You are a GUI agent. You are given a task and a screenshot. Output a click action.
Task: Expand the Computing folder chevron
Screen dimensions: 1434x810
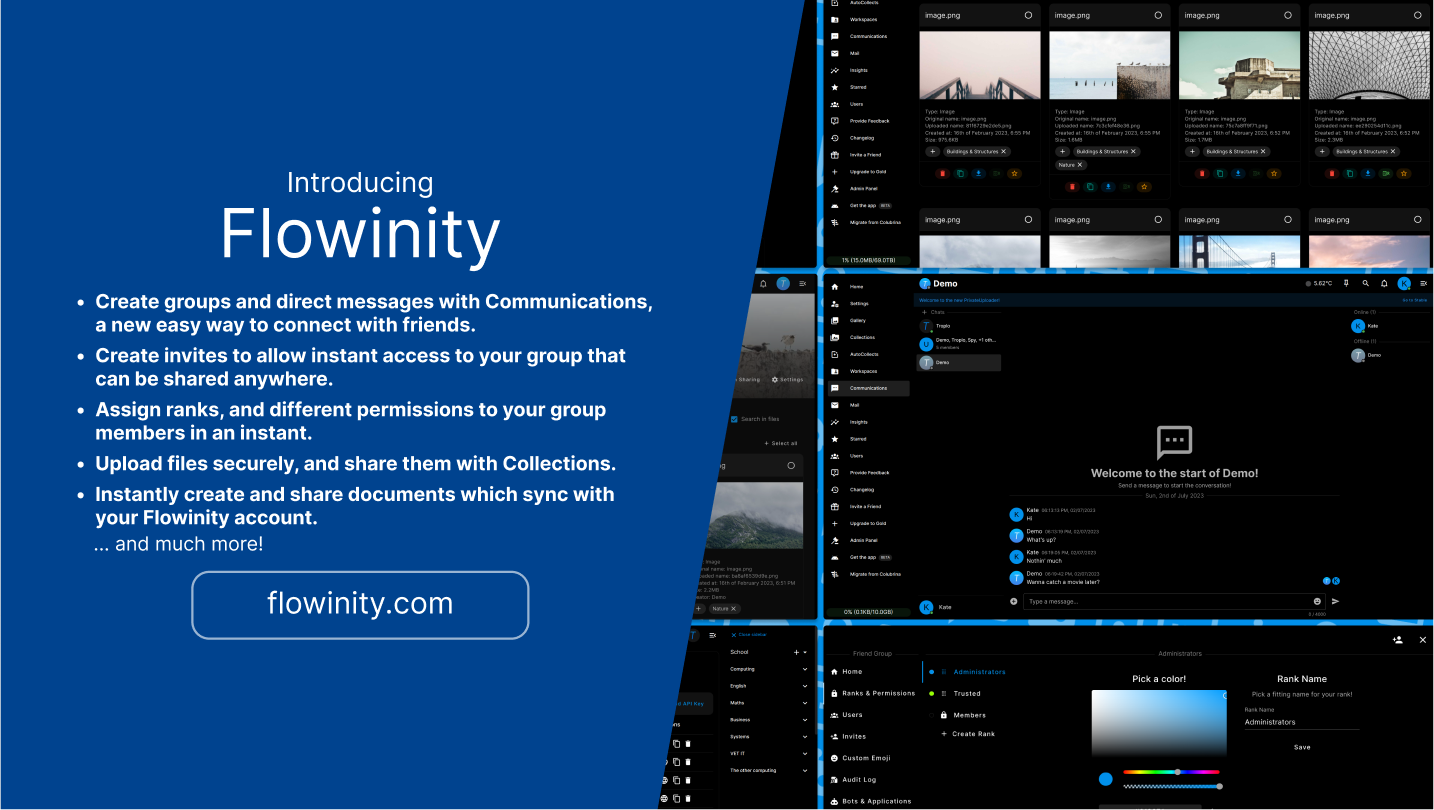click(x=805, y=669)
